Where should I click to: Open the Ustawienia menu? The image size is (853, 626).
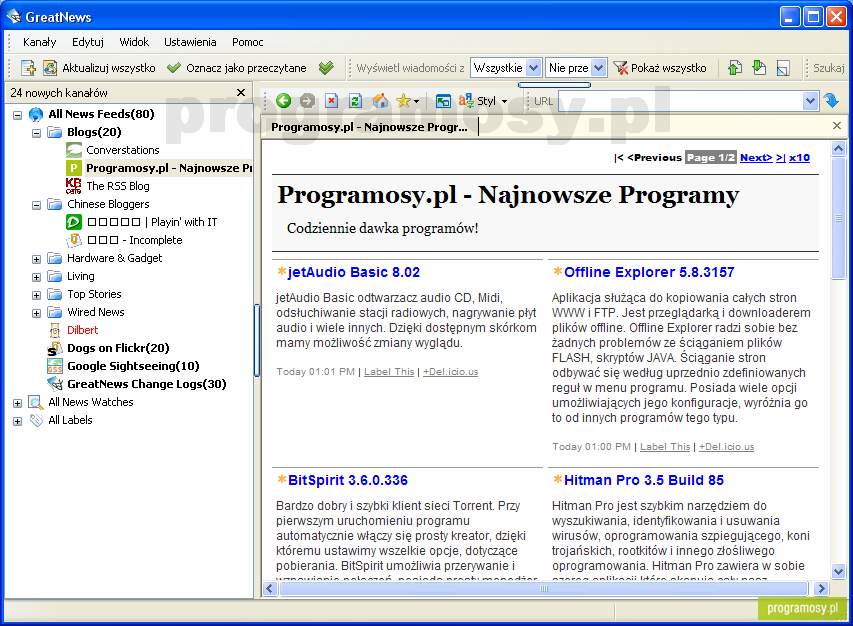190,42
